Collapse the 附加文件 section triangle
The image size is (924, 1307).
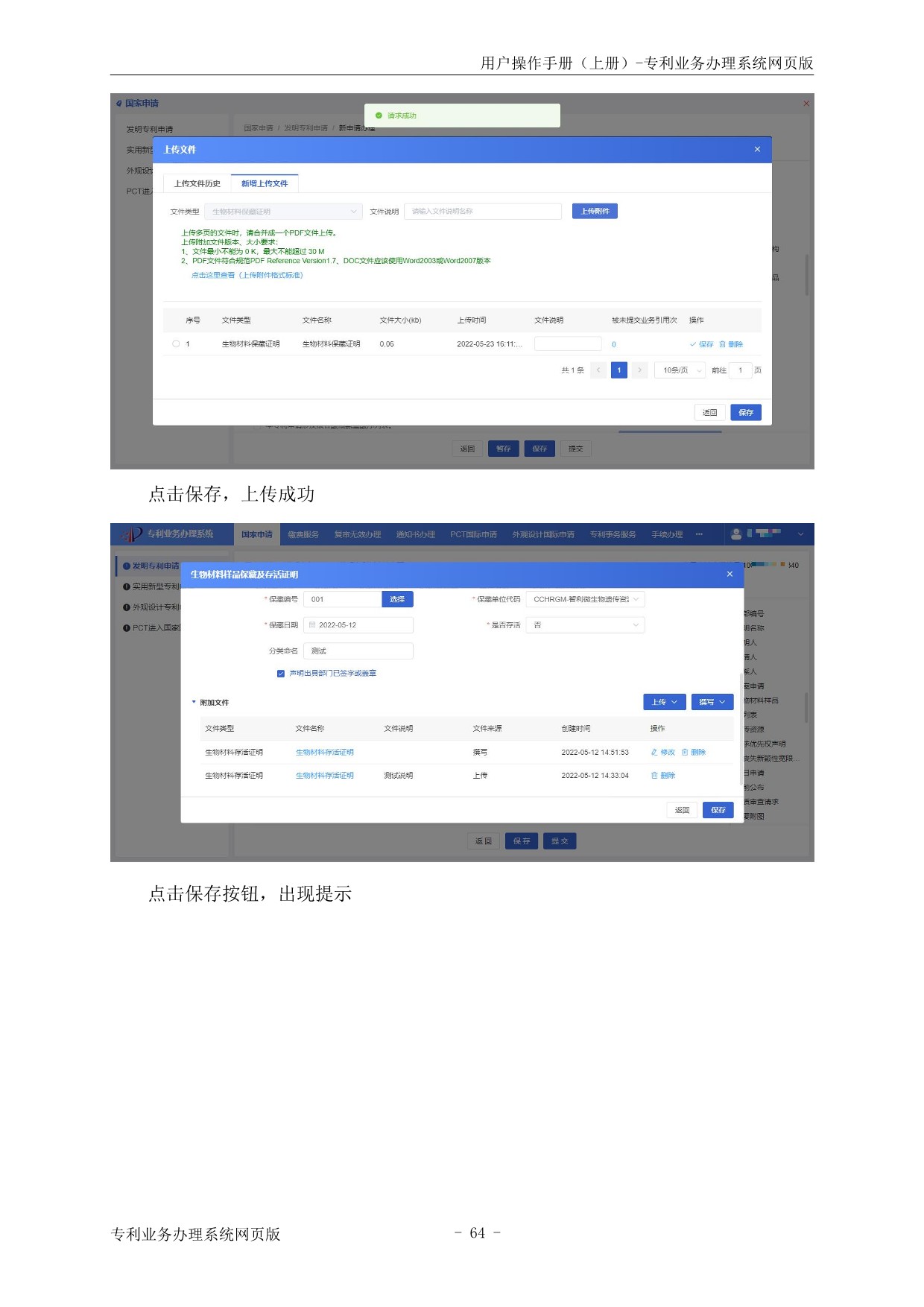[x=194, y=702]
